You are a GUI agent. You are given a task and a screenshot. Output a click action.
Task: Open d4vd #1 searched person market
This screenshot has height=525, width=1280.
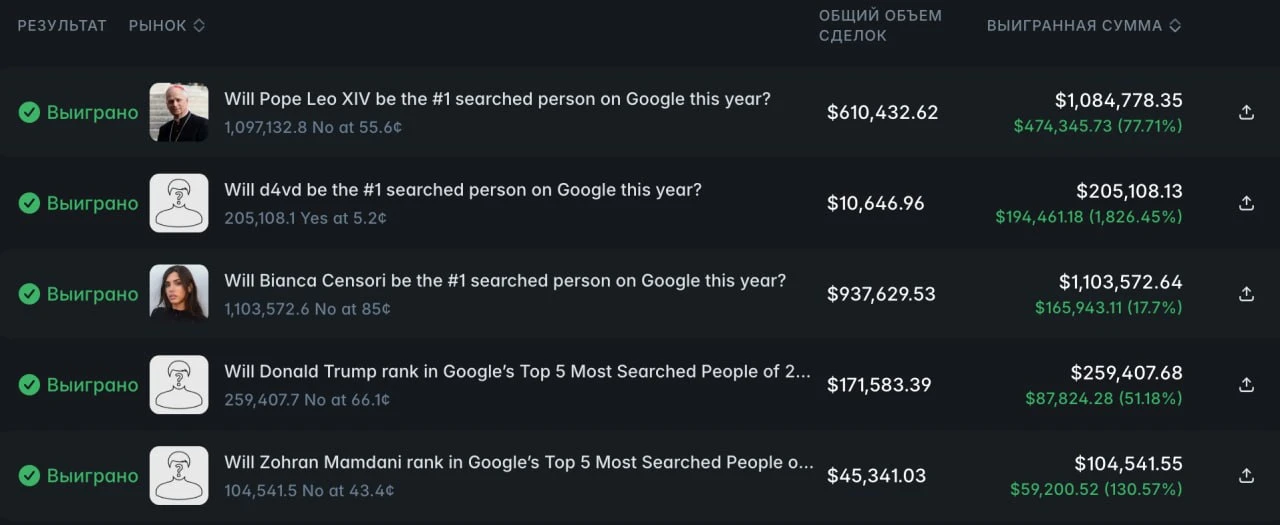463,190
